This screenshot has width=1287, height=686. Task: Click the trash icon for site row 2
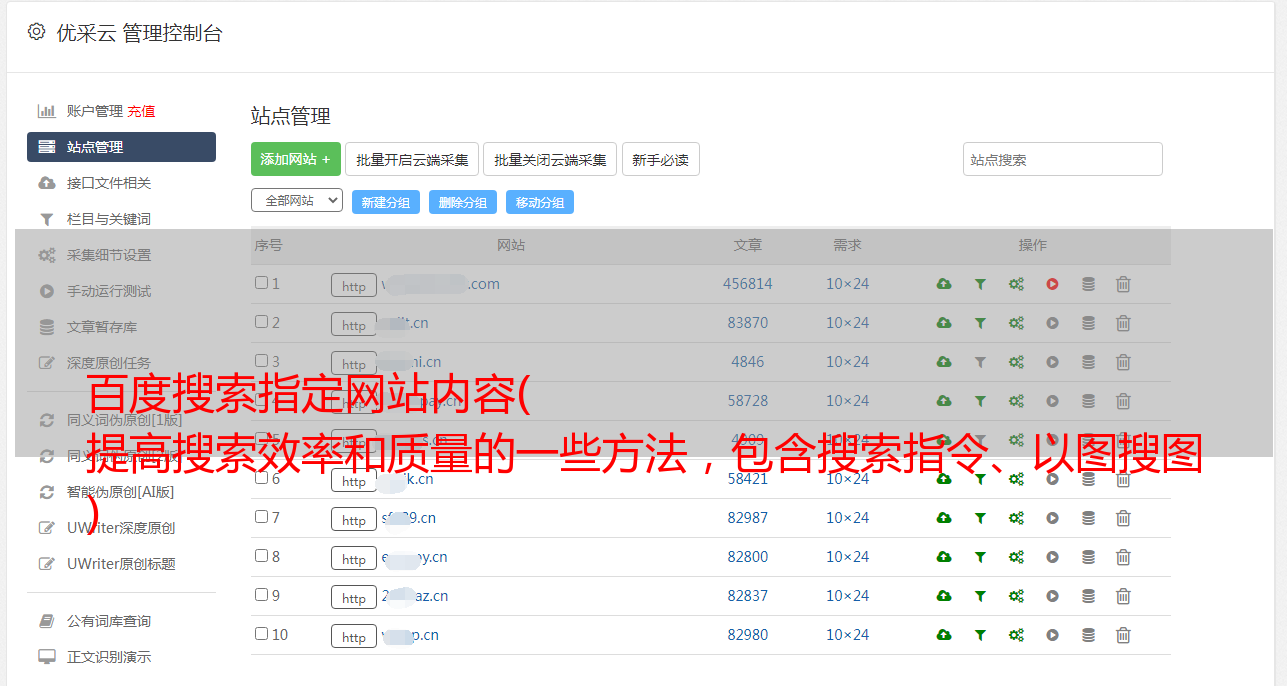pos(1123,323)
